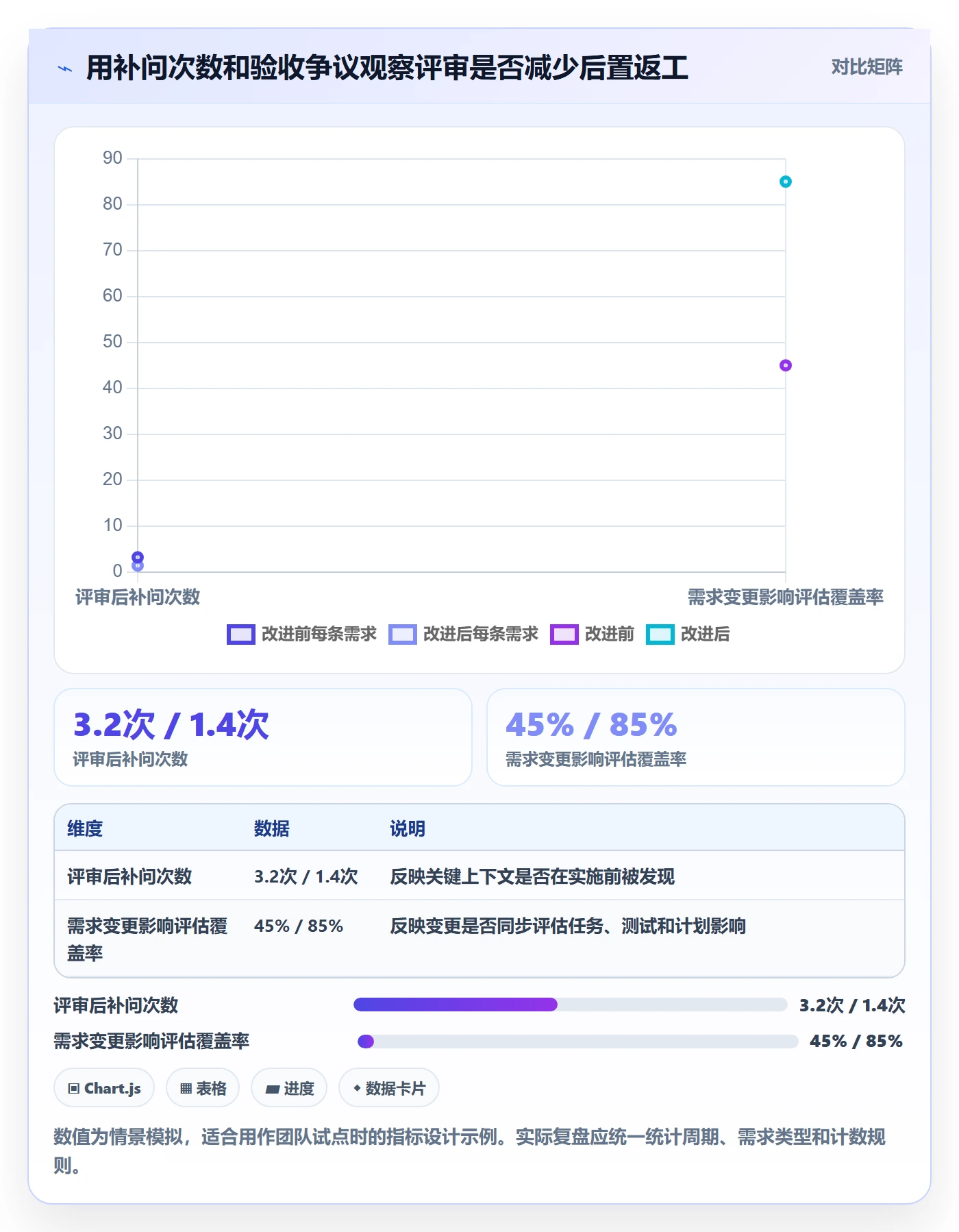Click table cell 反映变更是否同步评估任务、测试和计划影响
The width and height of the screenshot is (959, 1232).
568,926
